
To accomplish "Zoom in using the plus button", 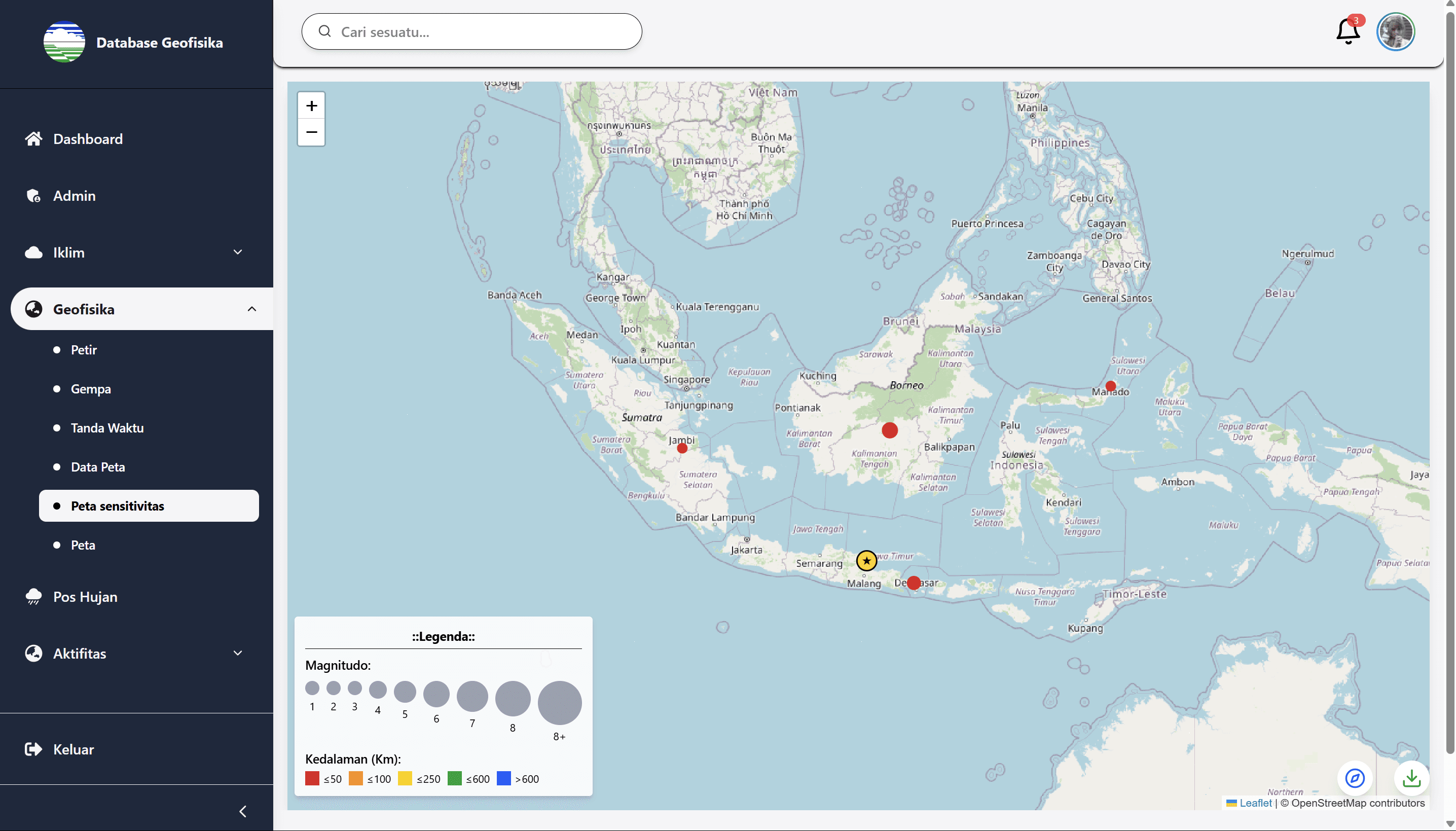I will (311, 105).
